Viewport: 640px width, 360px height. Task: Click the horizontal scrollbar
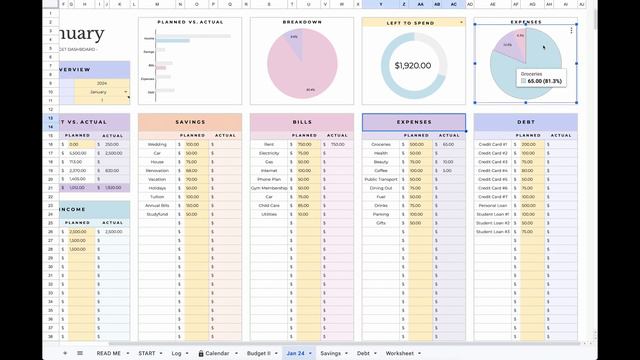343,344
